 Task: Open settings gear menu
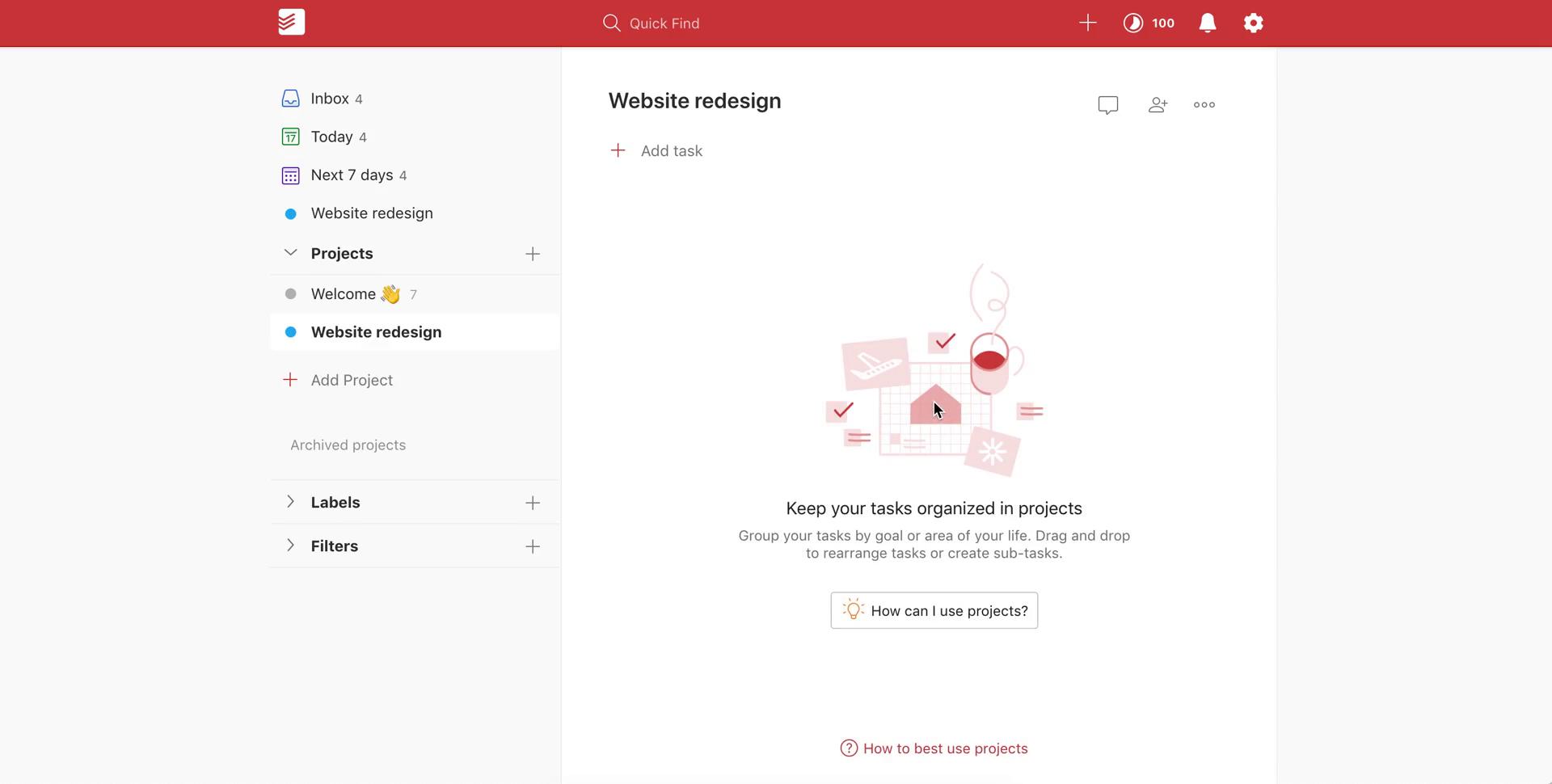[x=1253, y=23]
